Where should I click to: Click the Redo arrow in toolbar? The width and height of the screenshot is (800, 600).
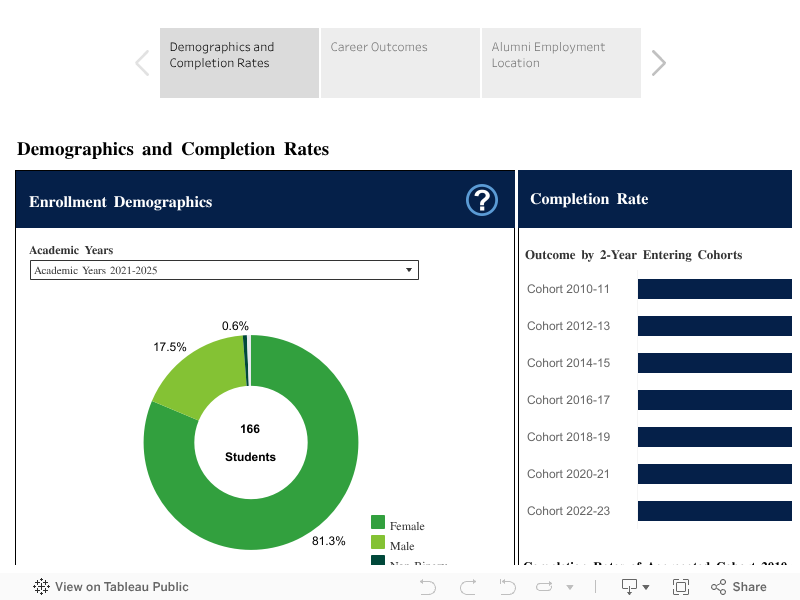coord(467,587)
